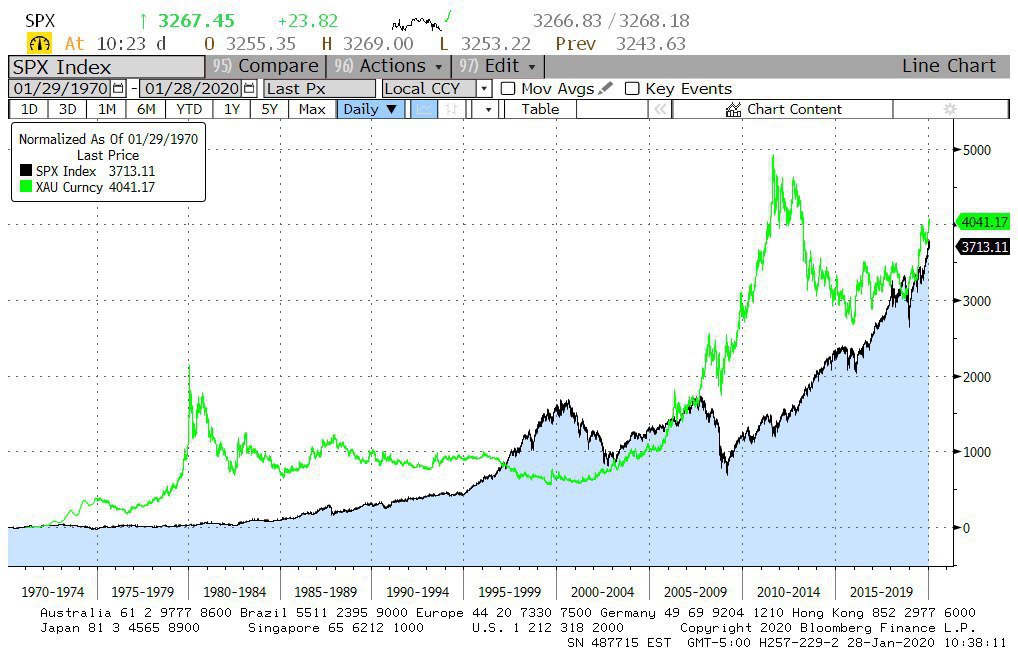This screenshot has width=1018, height=666.
Task: Click the 2000-2004 axis label
Action: click(602, 592)
